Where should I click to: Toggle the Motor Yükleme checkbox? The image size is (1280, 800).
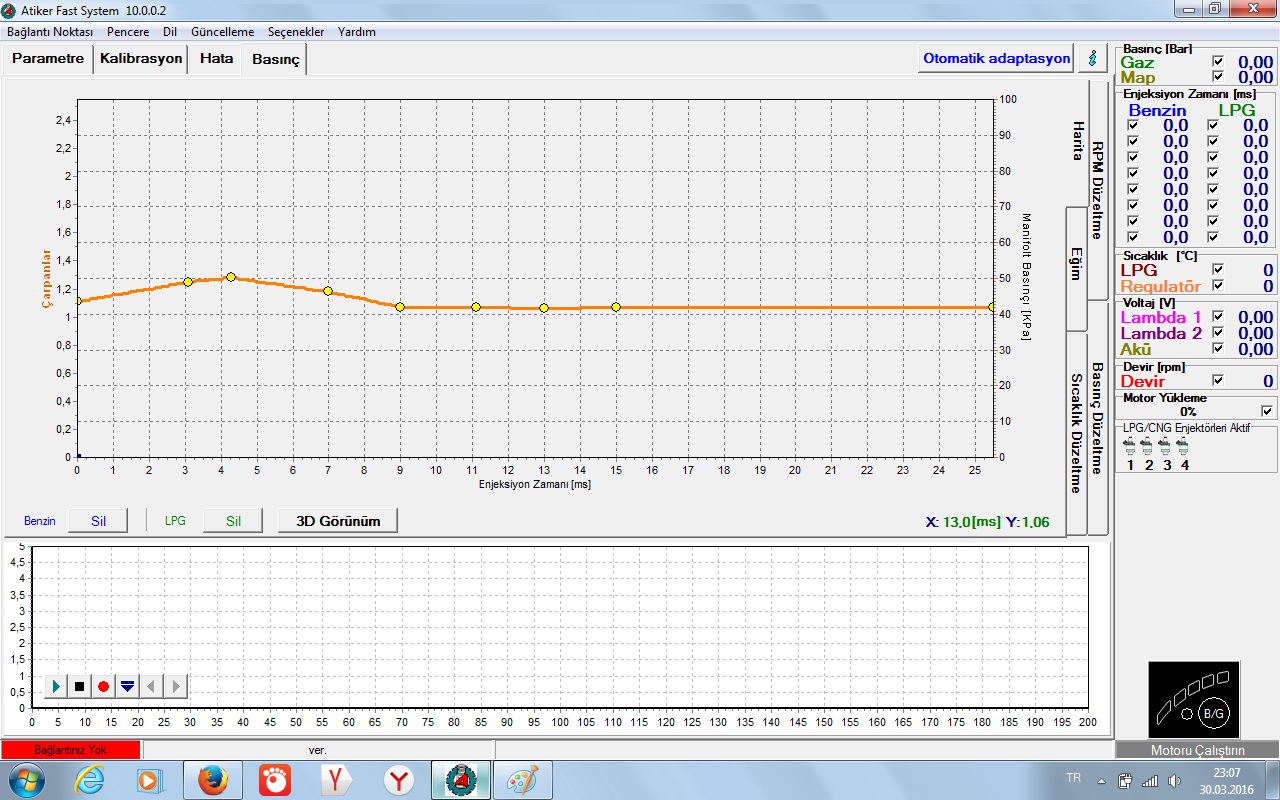pos(1267,411)
